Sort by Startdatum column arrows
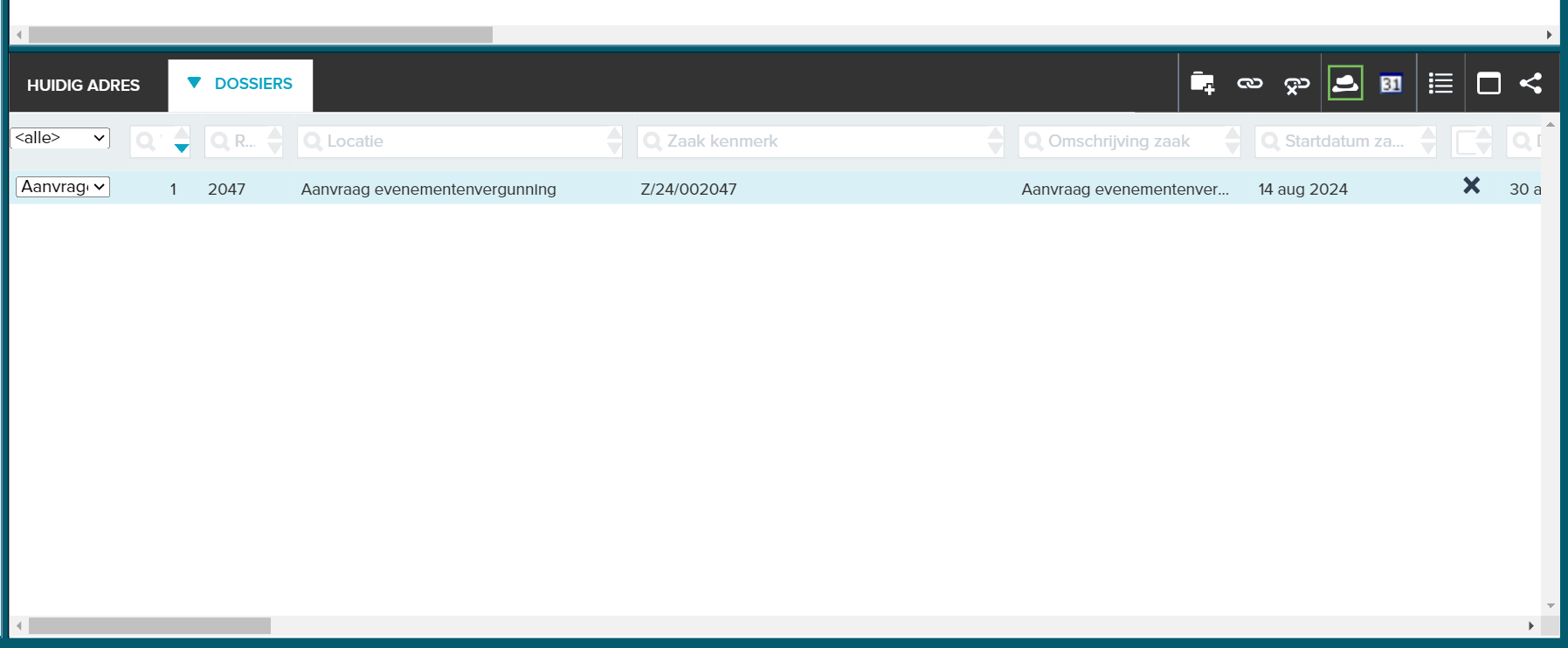Image resolution: width=1568 pixels, height=648 pixels. point(1428,141)
